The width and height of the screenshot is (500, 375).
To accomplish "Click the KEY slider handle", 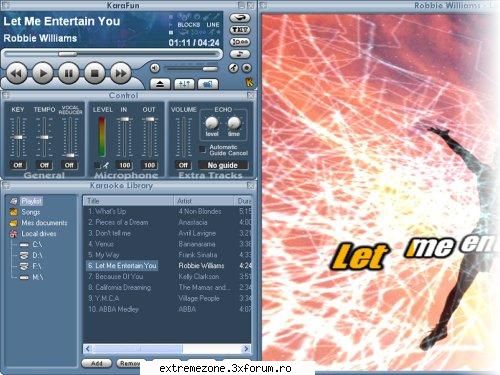I will [18, 137].
